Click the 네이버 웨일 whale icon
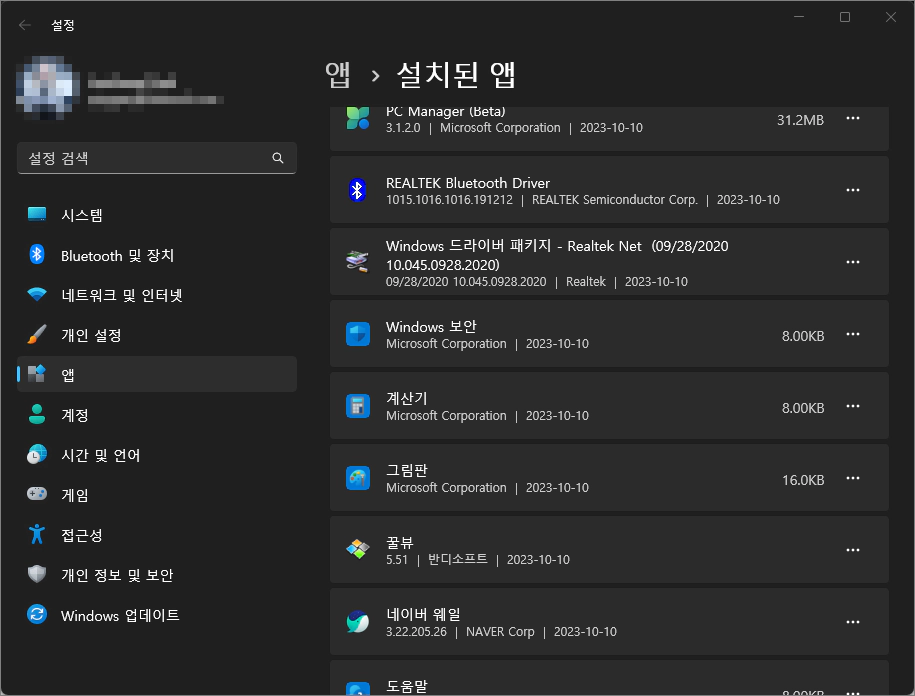The width and height of the screenshot is (915, 696). tap(358, 622)
